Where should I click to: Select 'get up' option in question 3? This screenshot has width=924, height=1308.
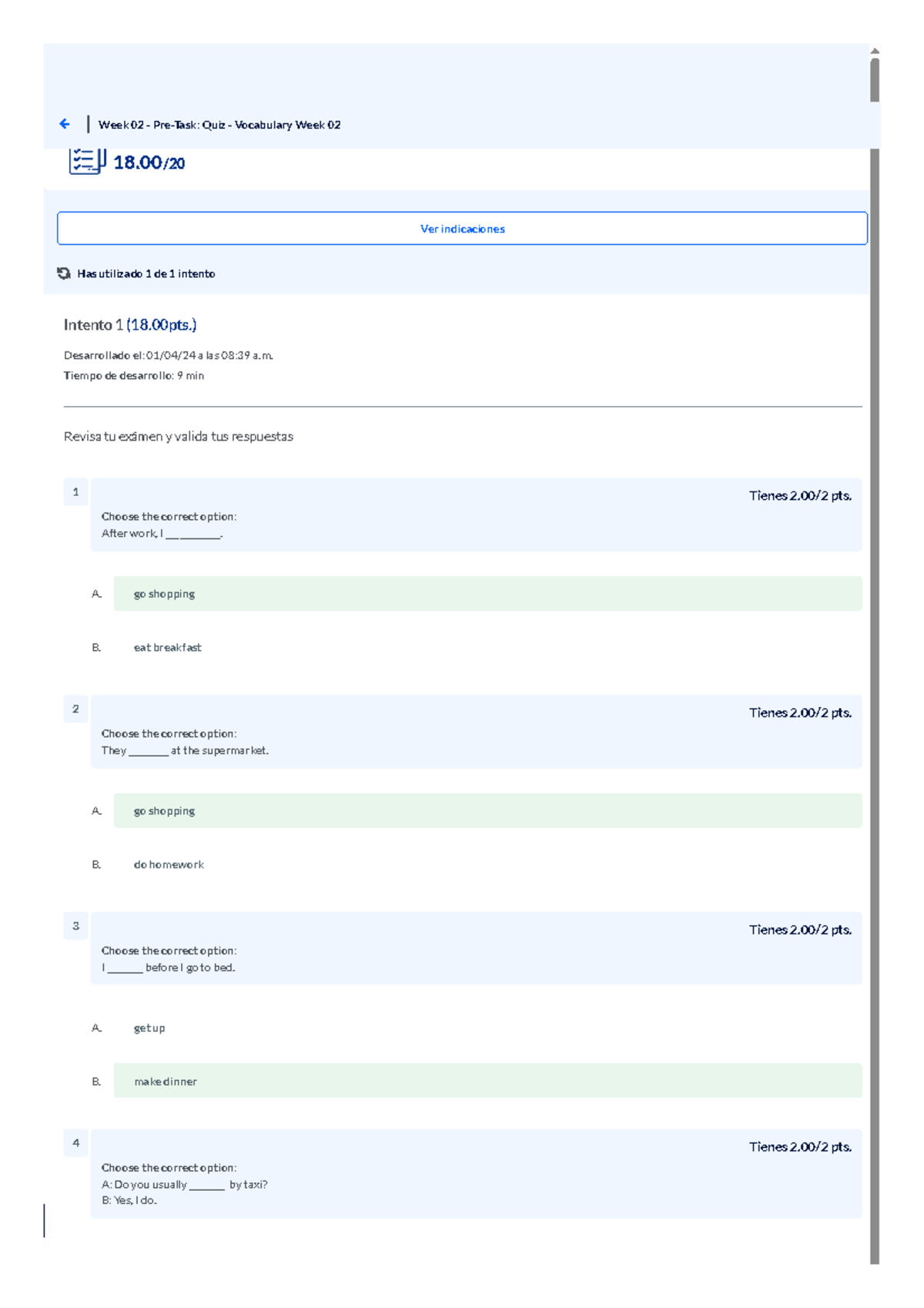[x=149, y=1028]
